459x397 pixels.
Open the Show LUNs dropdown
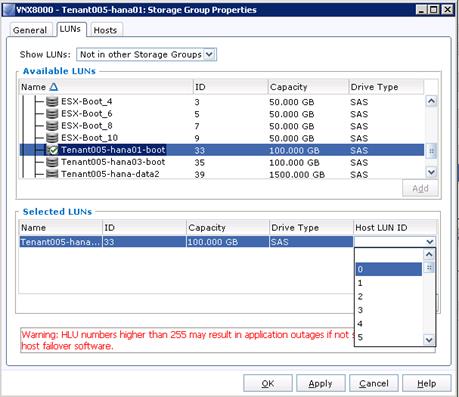pos(209,54)
